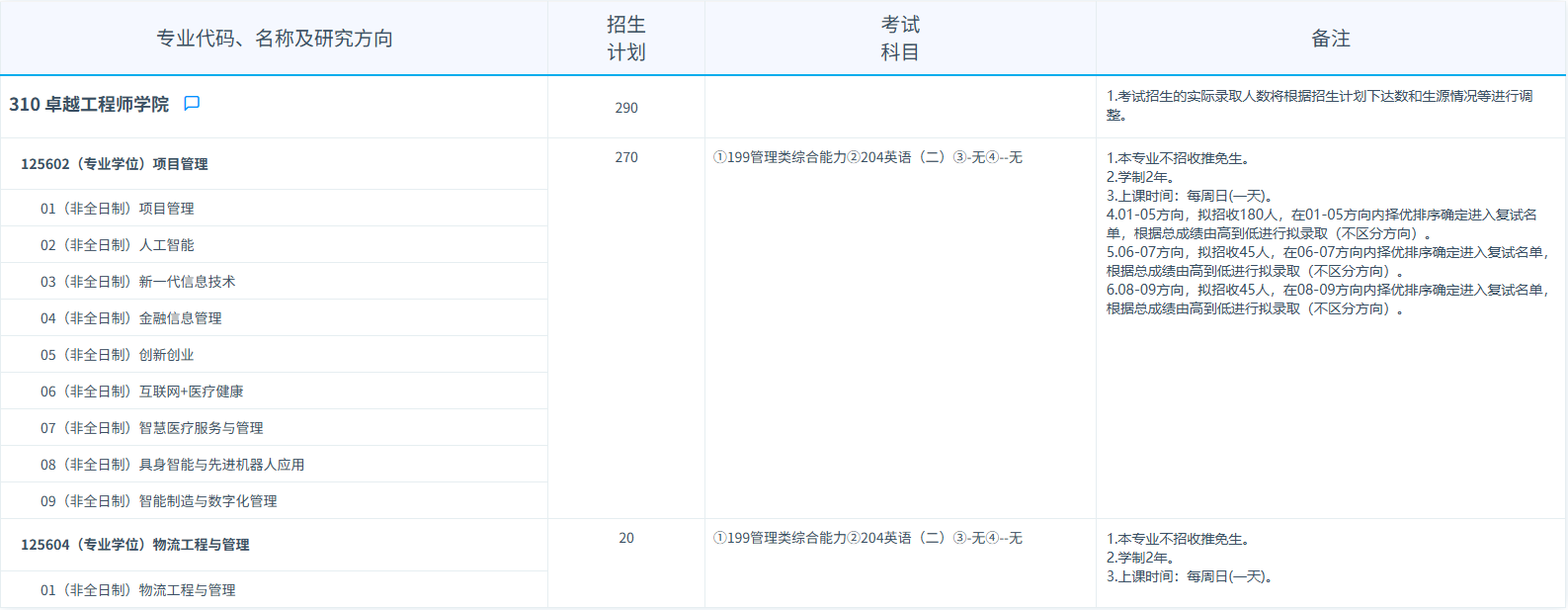Image resolution: width=1568 pixels, height=610 pixels.
Task: Click the comment icon beside 卓越工程师学院
Action: (x=192, y=104)
